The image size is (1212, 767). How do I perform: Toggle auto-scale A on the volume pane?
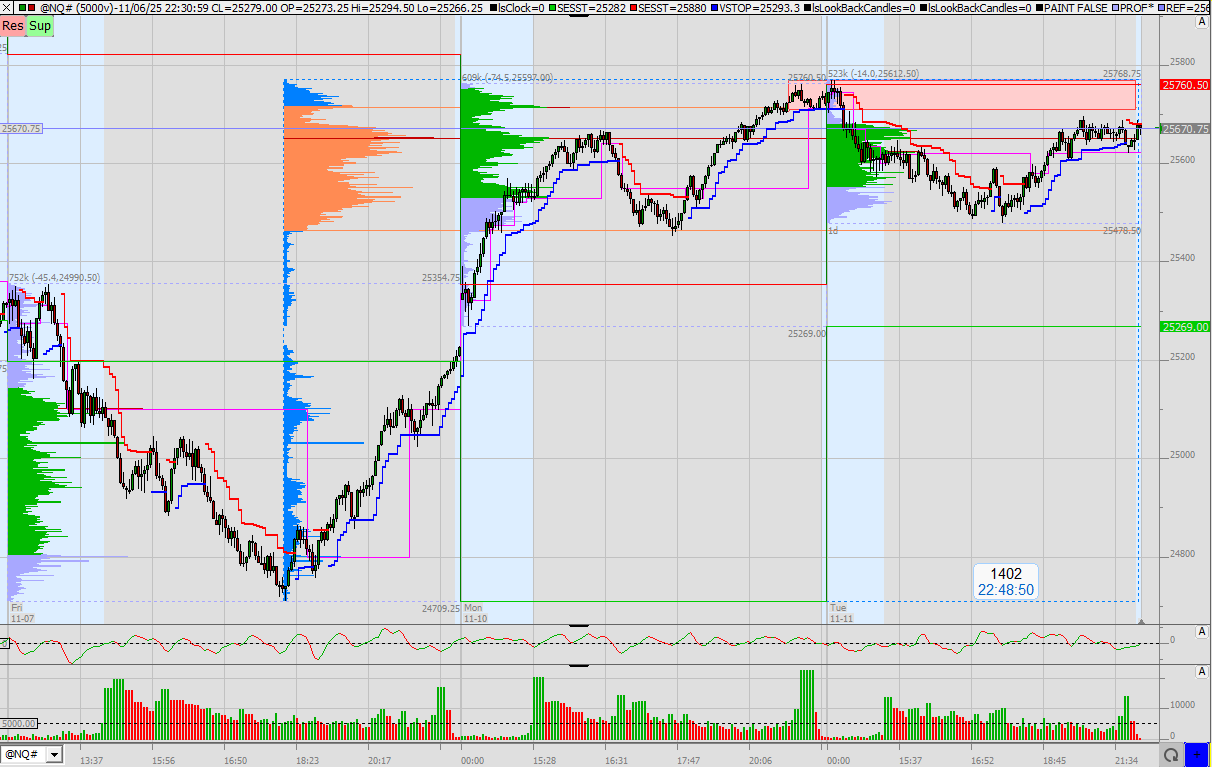[x=1201, y=673]
